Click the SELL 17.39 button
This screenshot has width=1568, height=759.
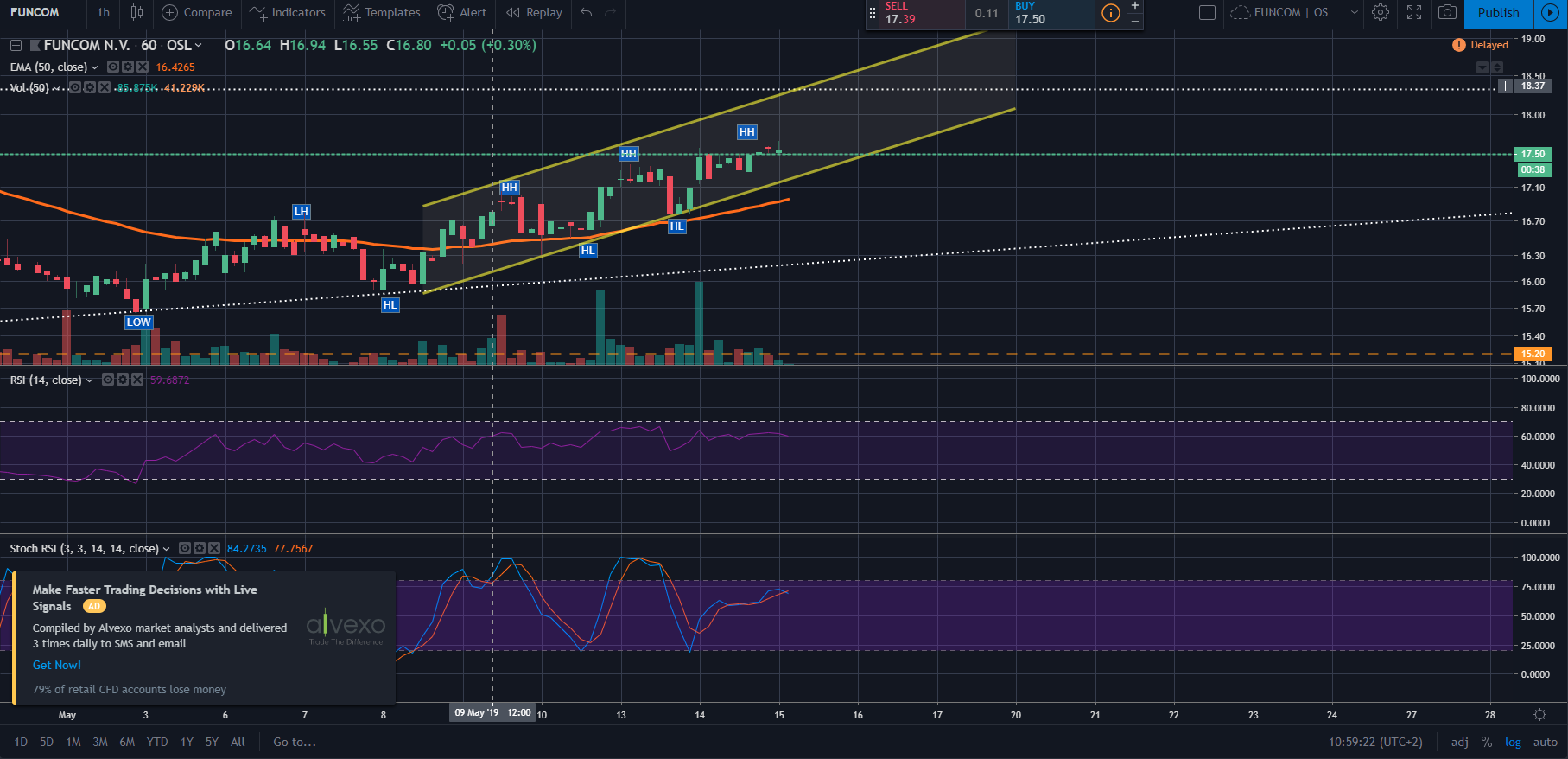pos(923,13)
